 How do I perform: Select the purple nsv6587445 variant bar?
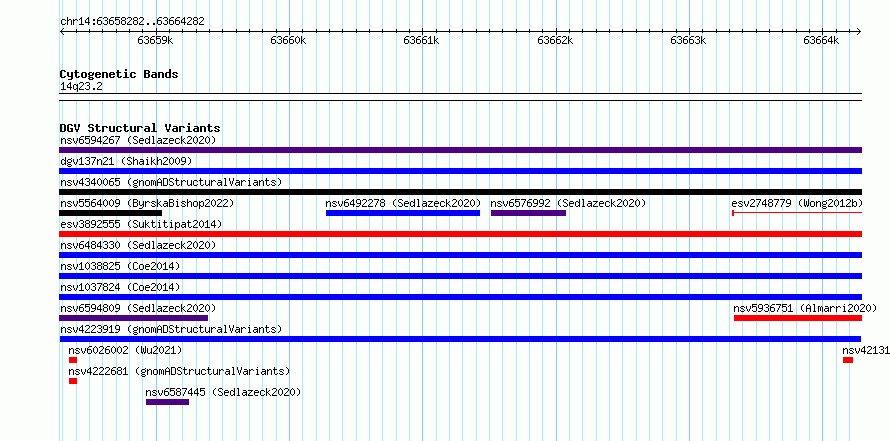click(x=167, y=402)
